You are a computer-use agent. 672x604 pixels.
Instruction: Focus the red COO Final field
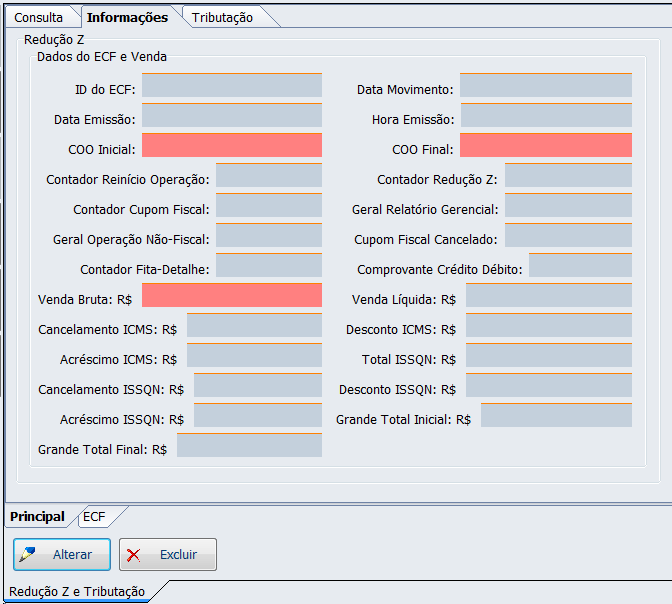[x=545, y=146]
